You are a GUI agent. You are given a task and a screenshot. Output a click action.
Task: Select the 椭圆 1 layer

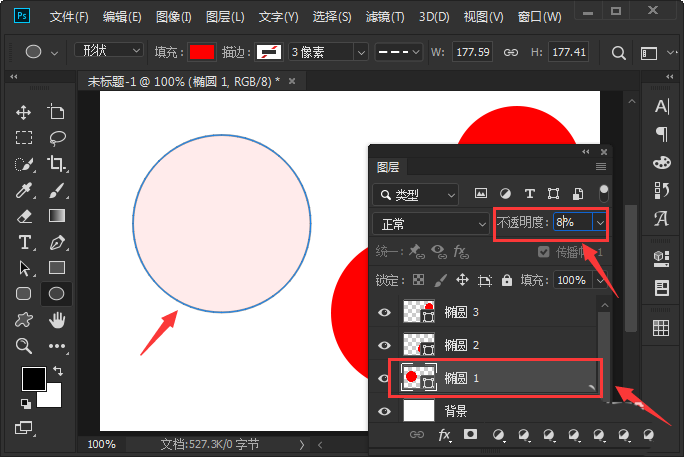500,378
